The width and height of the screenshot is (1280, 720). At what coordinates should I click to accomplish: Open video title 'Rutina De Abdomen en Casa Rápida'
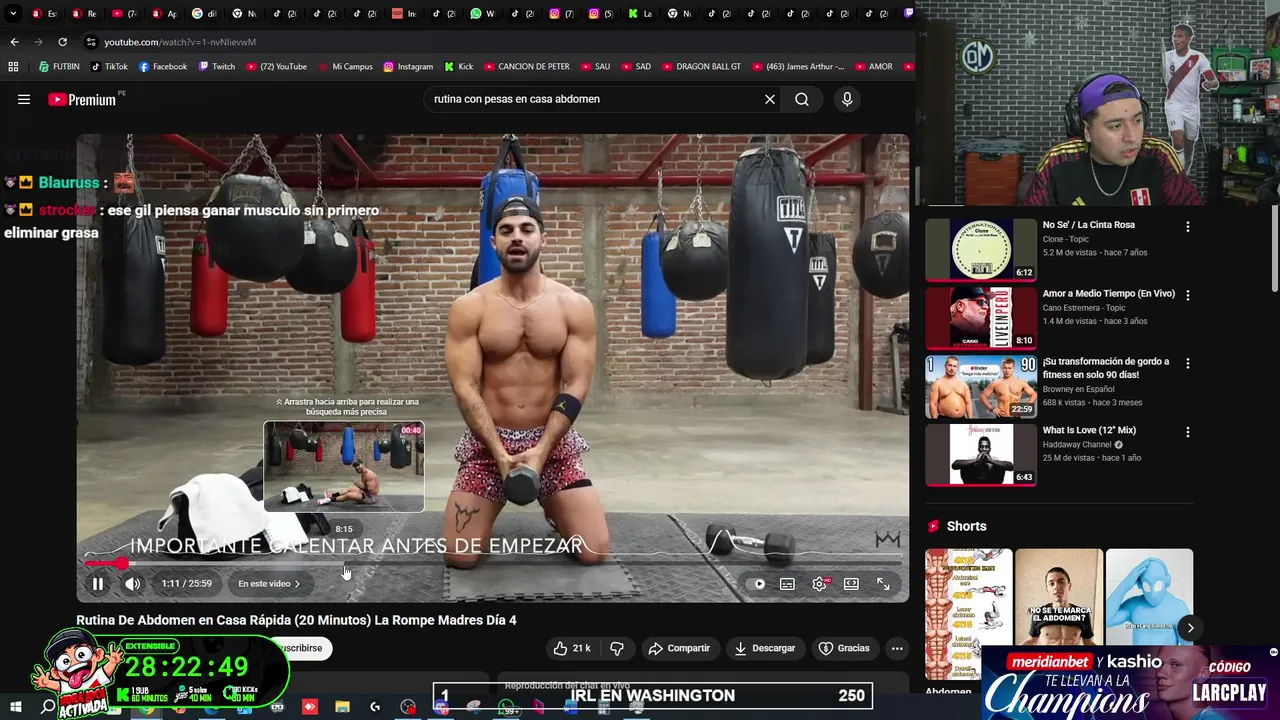pos(296,620)
